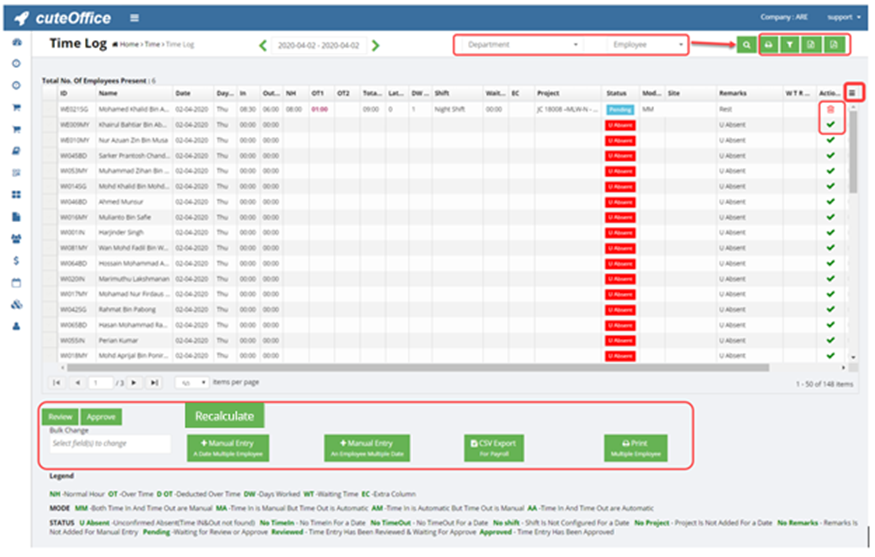Image resolution: width=875 pixels, height=557 pixels.
Task: Click the Bulk Change field selector
Action: pos(110,443)
